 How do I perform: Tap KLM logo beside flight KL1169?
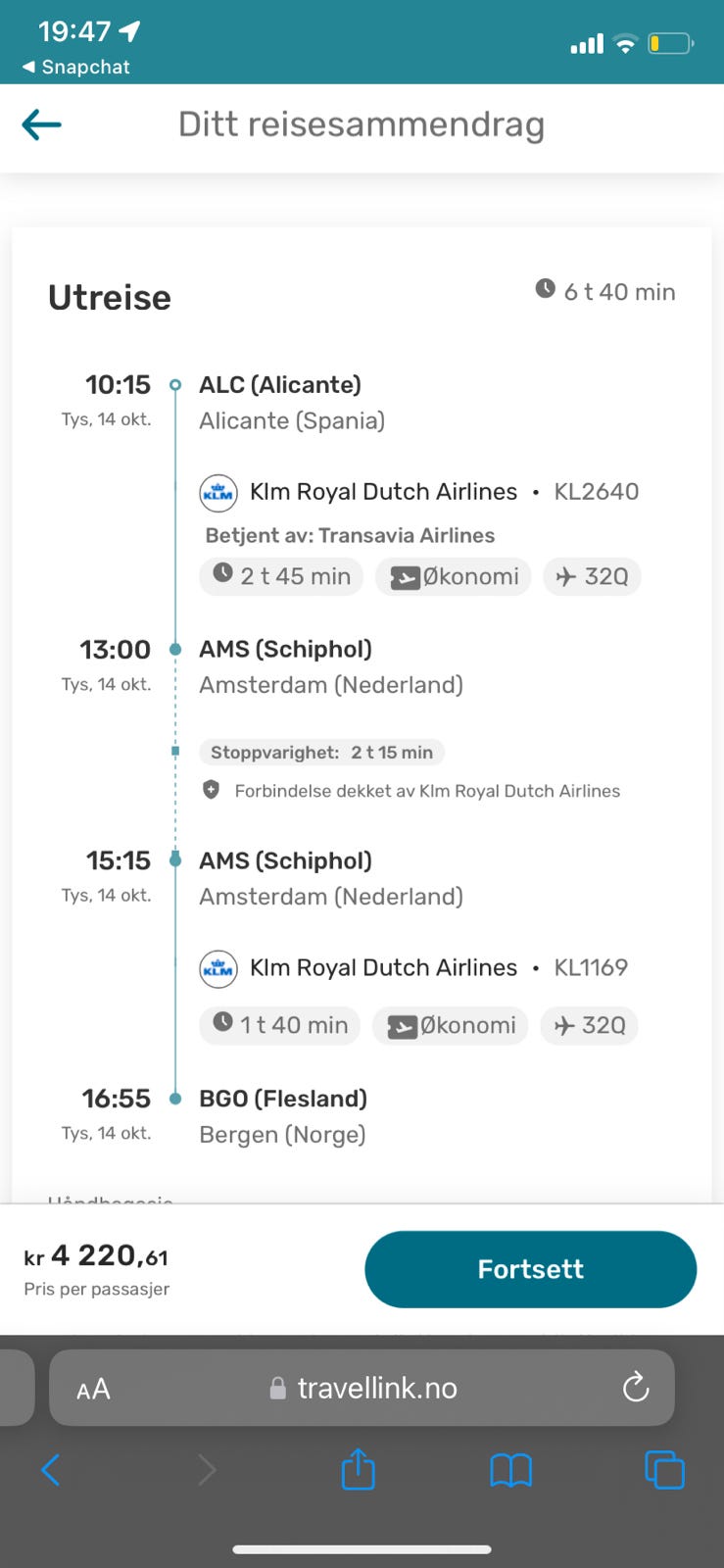(218, 968)
